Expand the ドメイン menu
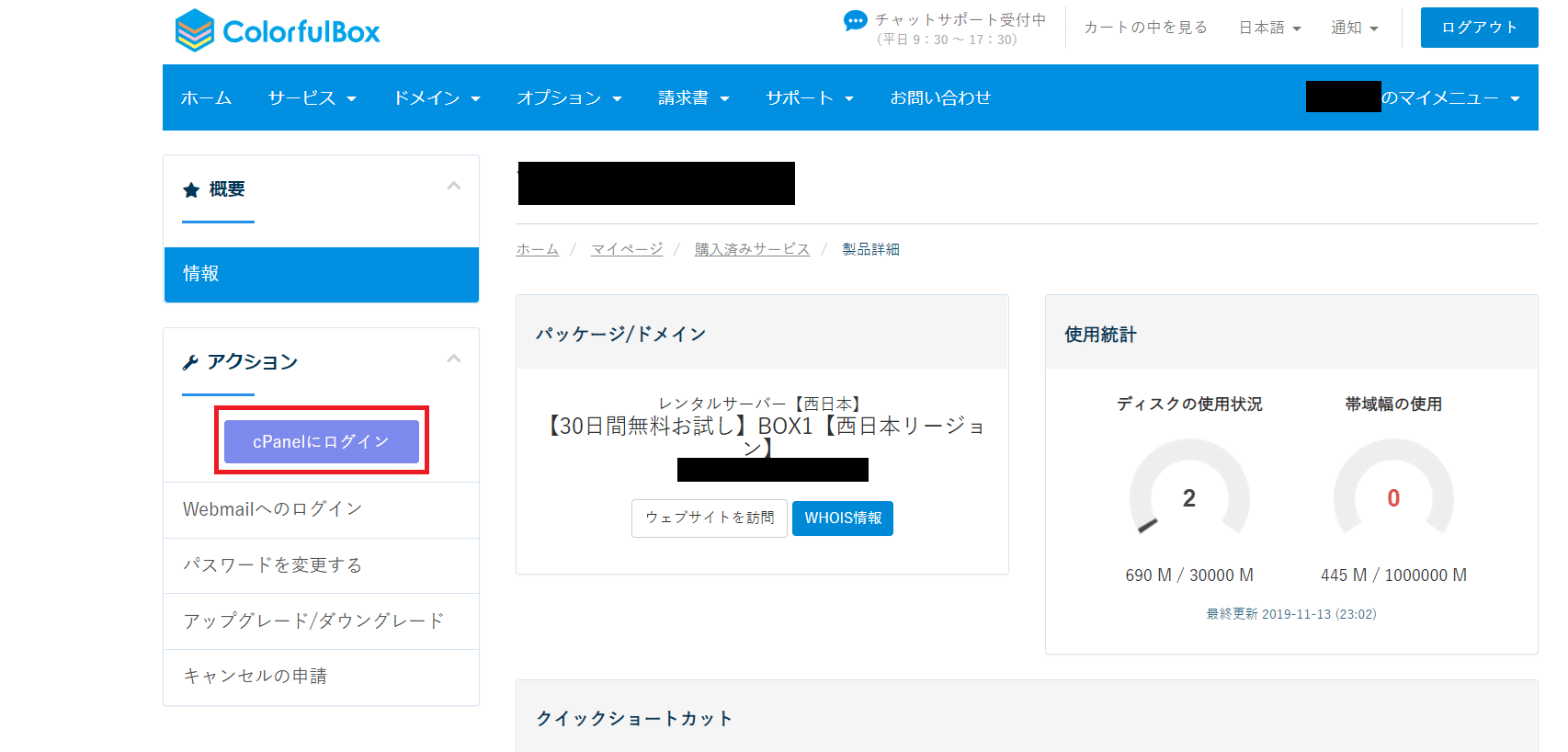Screen dimensions: 1568x752 [x=437, y=98]
